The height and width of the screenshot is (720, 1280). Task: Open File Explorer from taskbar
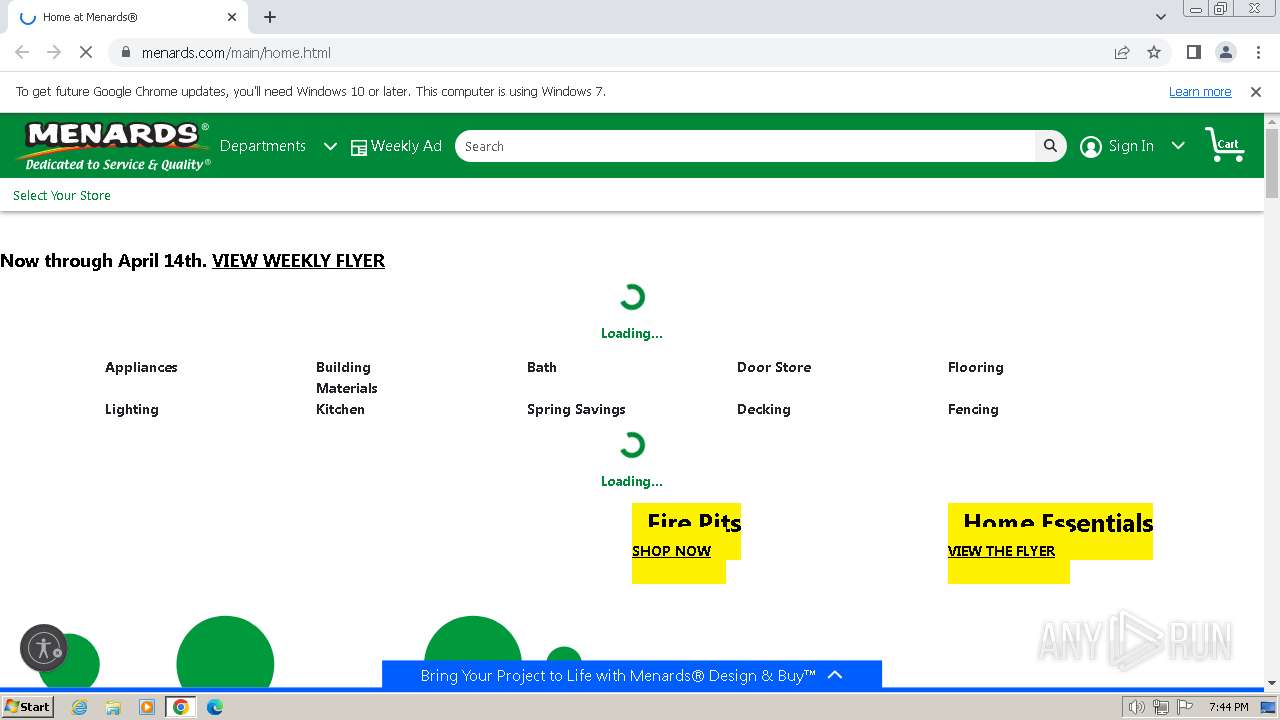[x=113, y=707]
